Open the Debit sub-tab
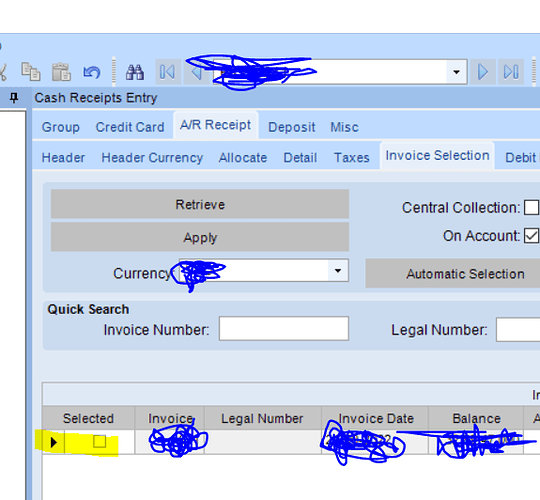This screenshot has height=500, width=540. pos(522,158)
